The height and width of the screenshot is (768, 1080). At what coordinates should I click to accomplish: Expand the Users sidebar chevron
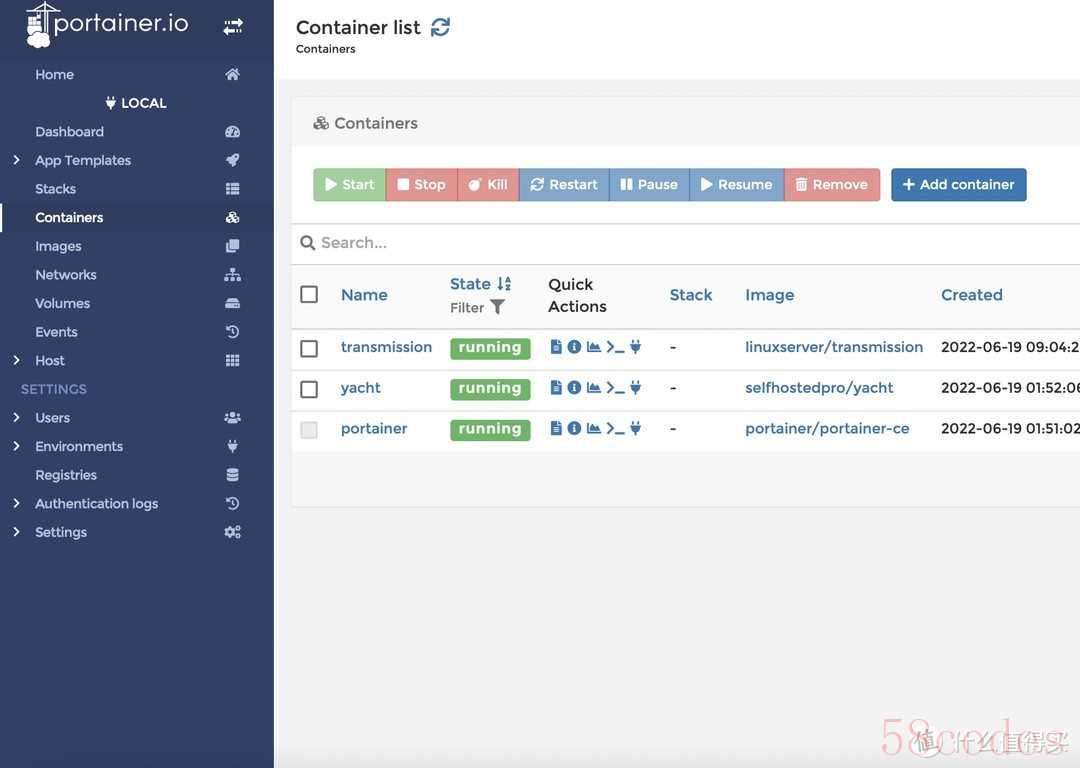[17, 417]
